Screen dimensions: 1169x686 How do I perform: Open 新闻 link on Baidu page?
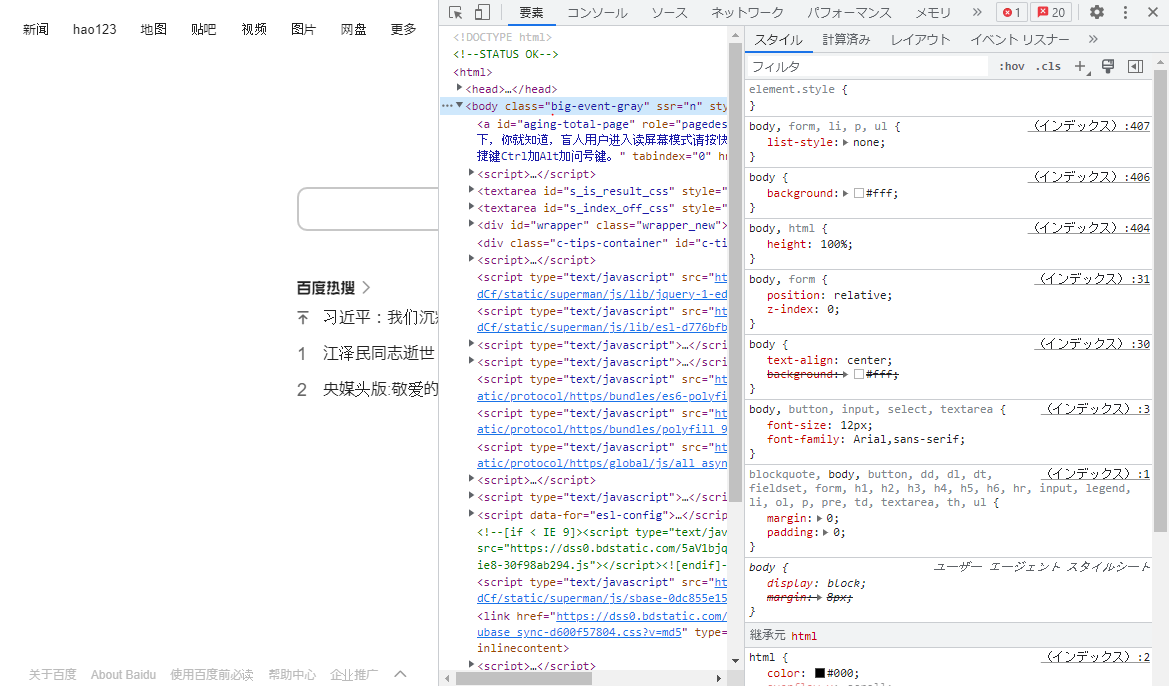tap(36, 29)
